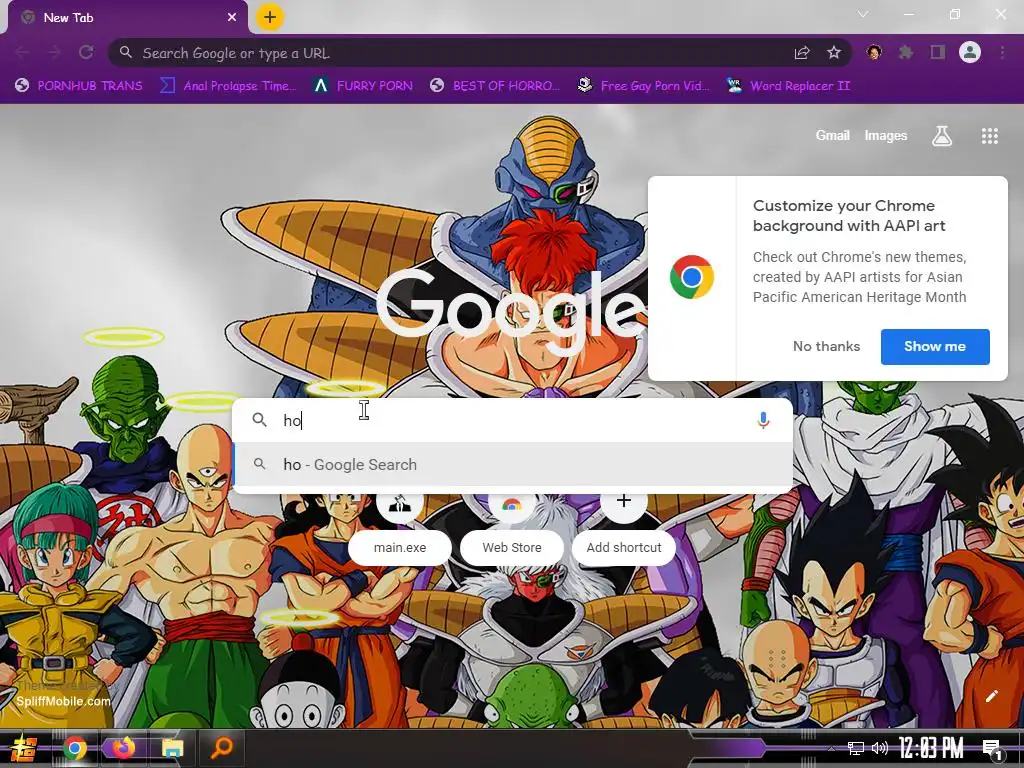Go back with the back arrow
Screen dimensions: 1024x768
(x=22, y=52)
